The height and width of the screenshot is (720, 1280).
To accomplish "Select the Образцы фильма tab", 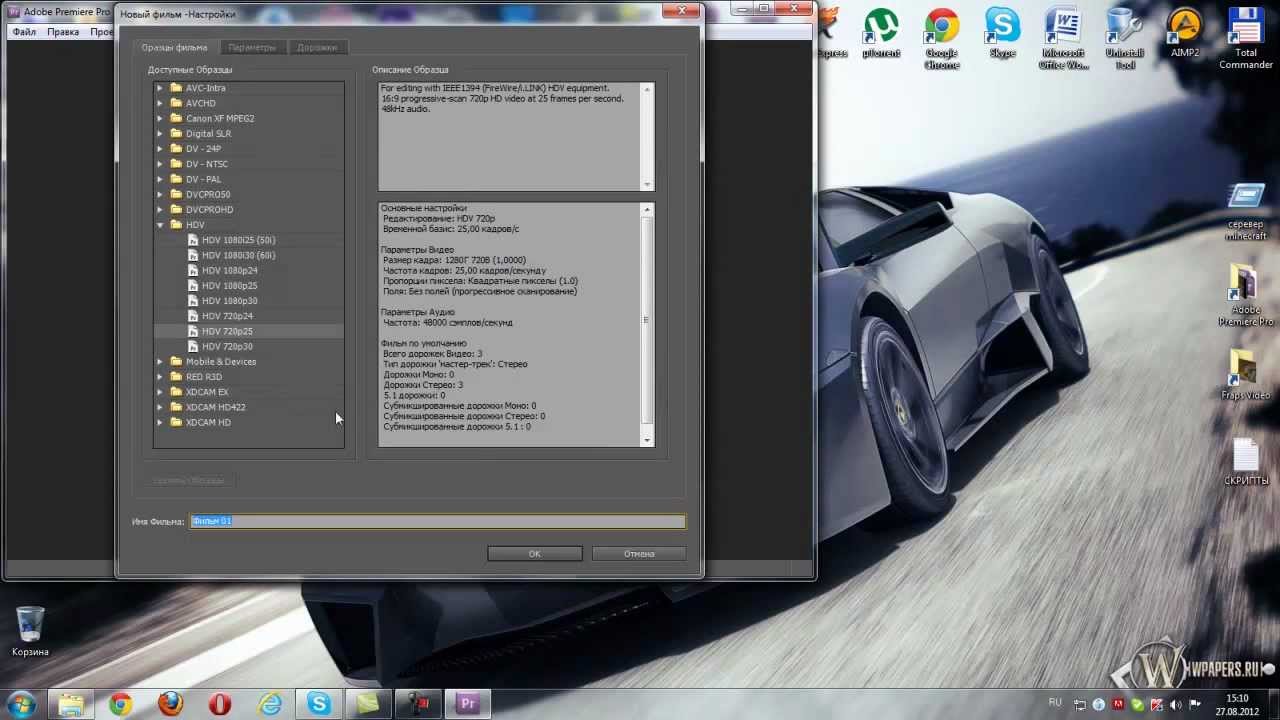I will click(x=175, y=47).
